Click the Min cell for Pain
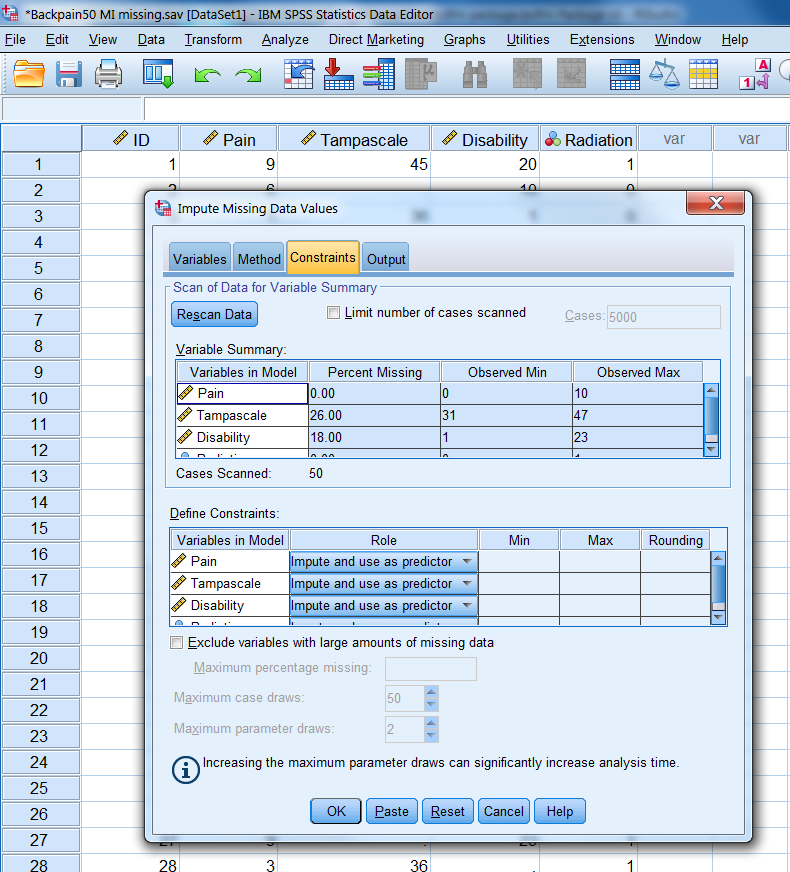This screenshot has width=790, height=872. pos(519,562)
